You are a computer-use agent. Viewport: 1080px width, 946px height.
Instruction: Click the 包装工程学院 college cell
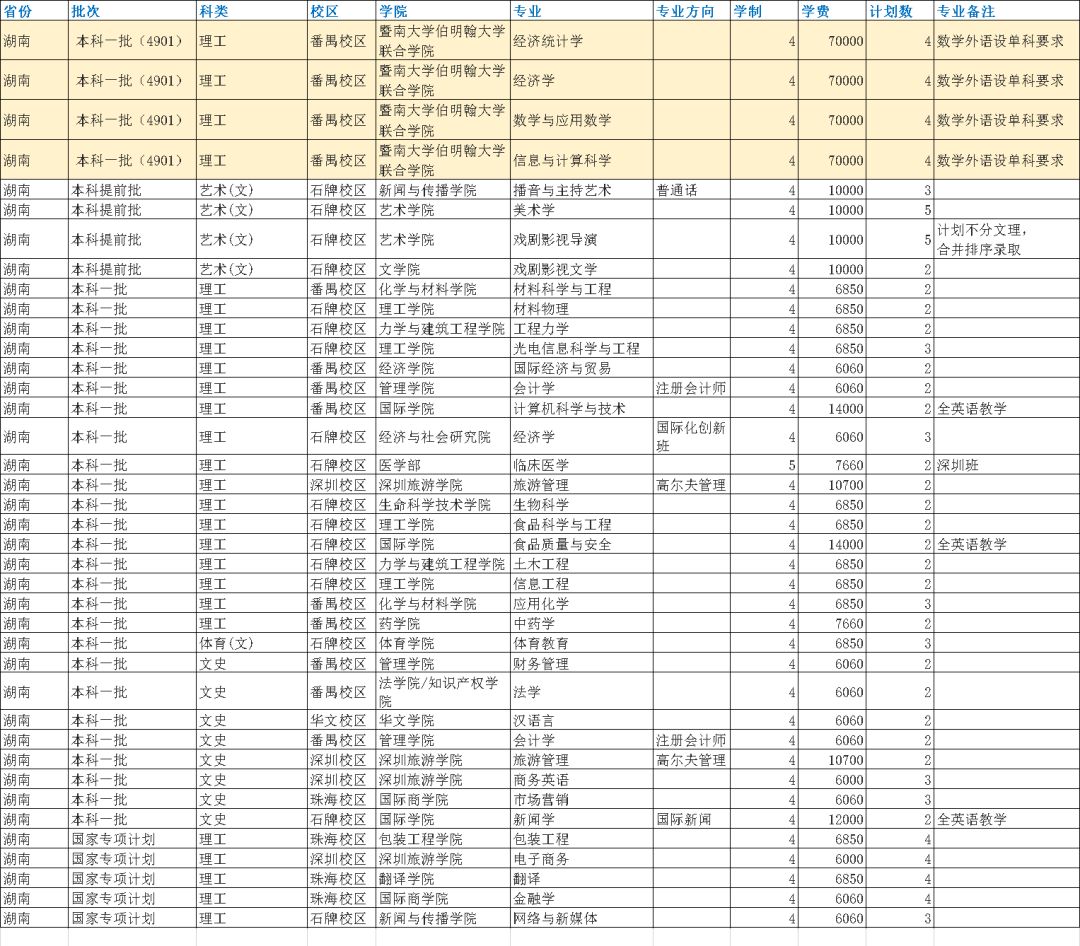coord(442,839)
